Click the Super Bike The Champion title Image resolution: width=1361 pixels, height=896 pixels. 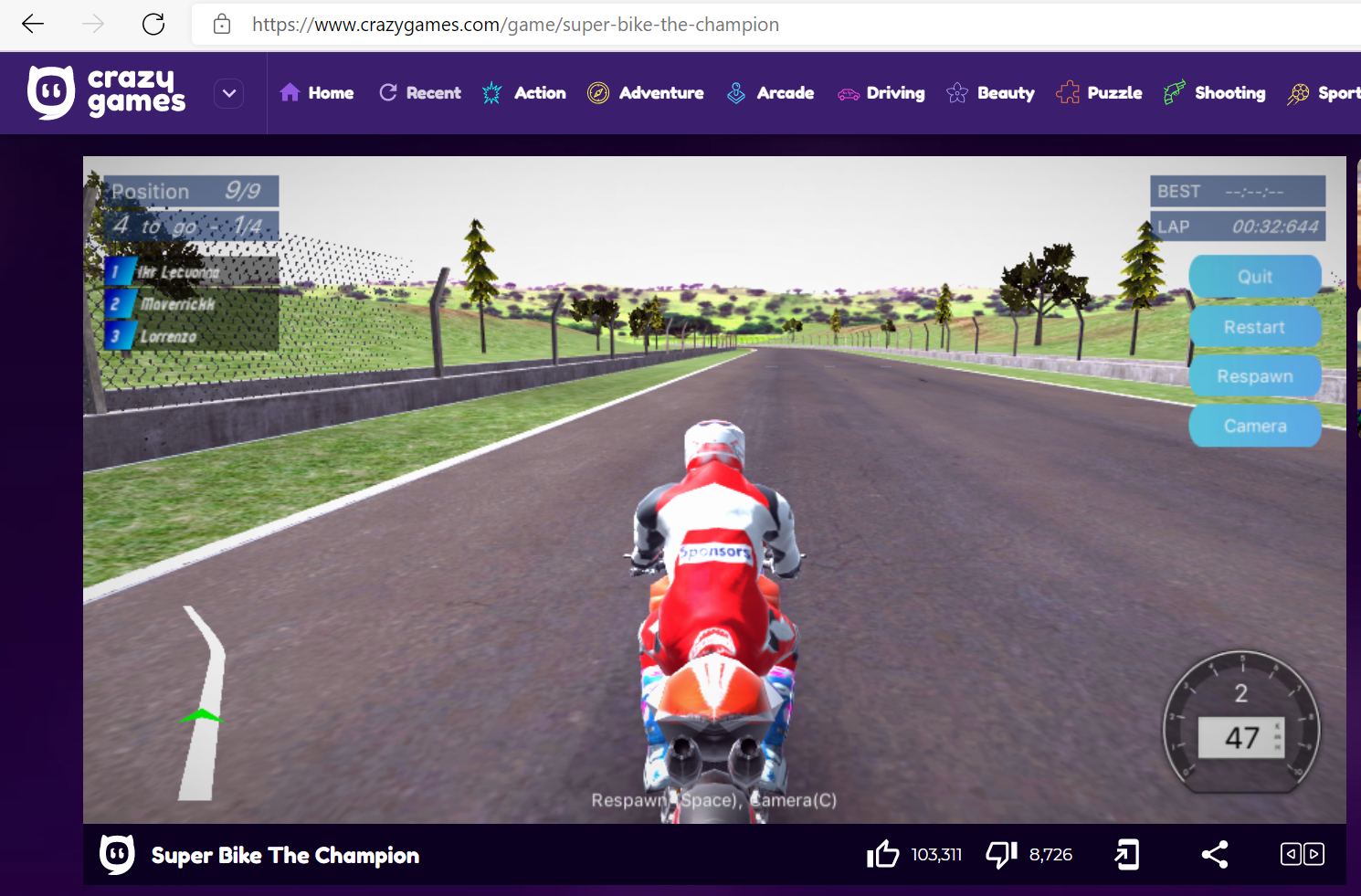[x=285, y=856]
